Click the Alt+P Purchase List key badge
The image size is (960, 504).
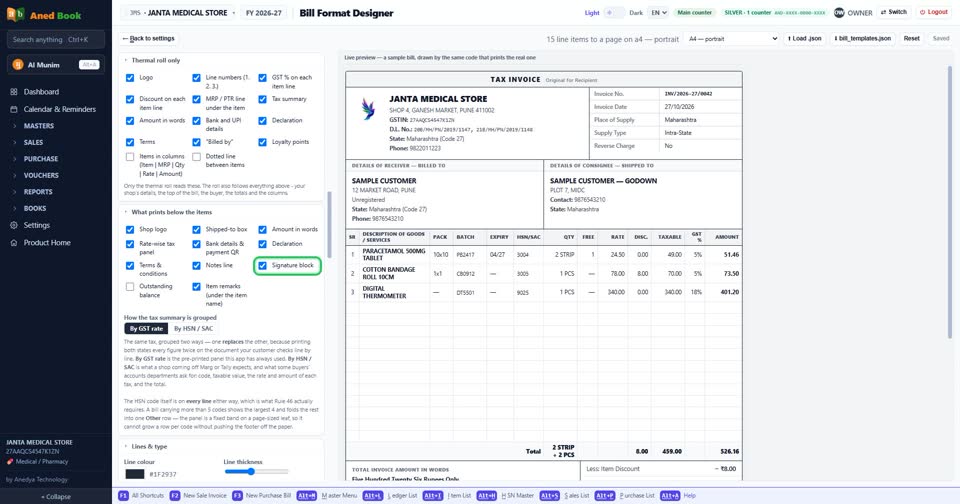point(604,495)
